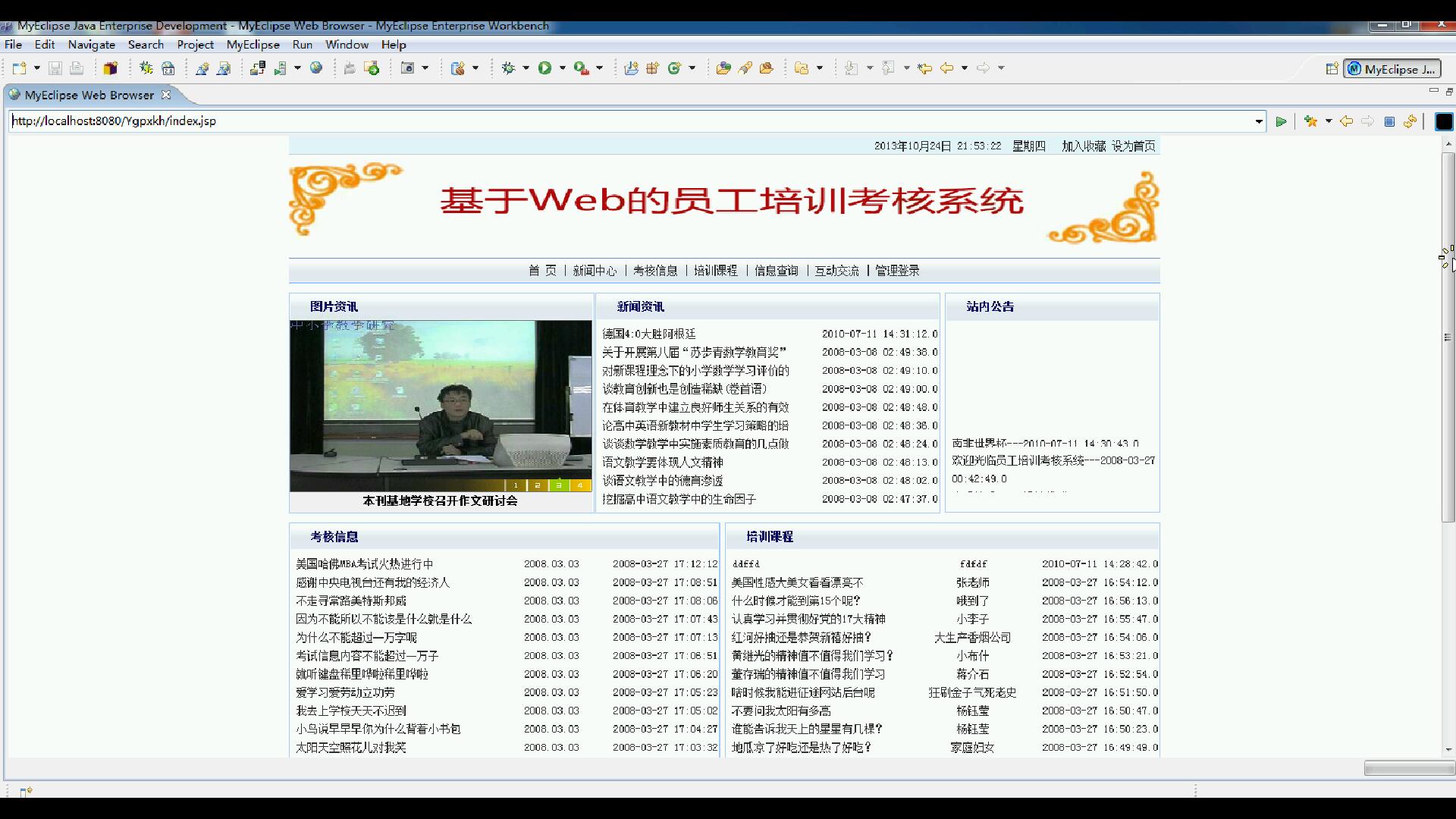The height and width of the screenshot is (819, 1456).
Task: Switch to MyEclipse J... perspective button
Action: pos(1392,69)
